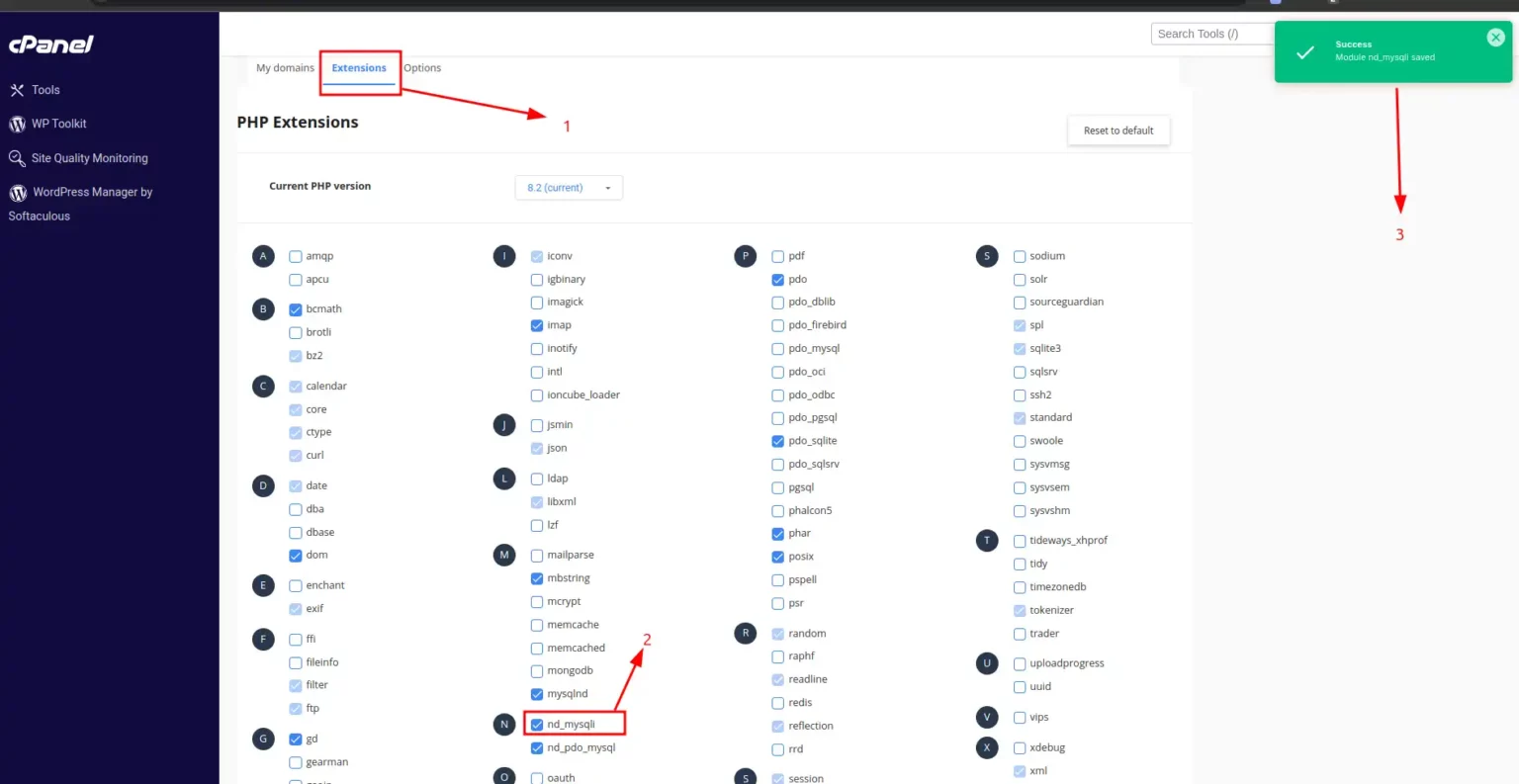1519x784 pixels.
Task: Click the letter M section badge
Action: coord(503,555)
